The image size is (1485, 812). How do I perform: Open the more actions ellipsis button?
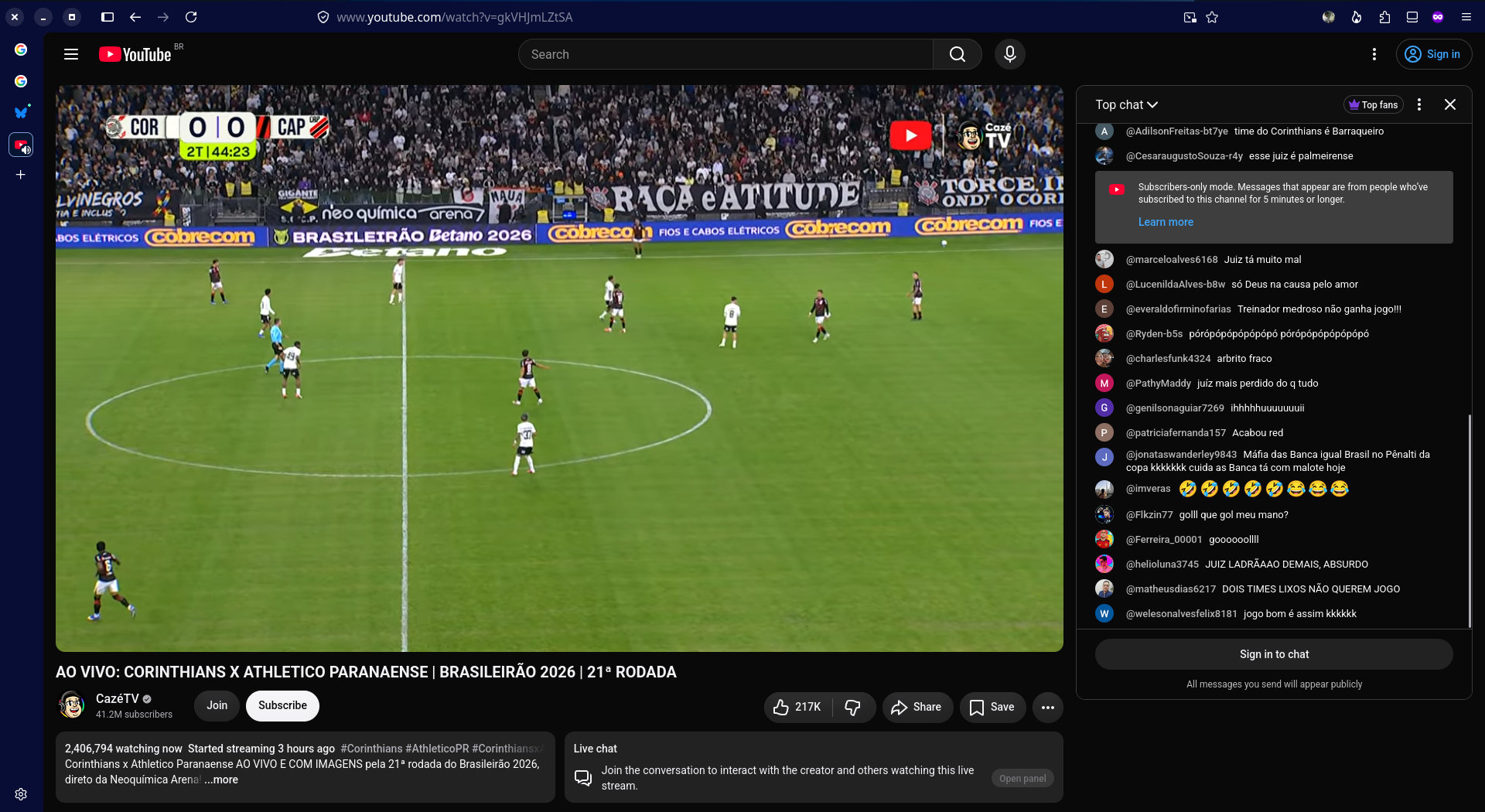(1048, 707)
